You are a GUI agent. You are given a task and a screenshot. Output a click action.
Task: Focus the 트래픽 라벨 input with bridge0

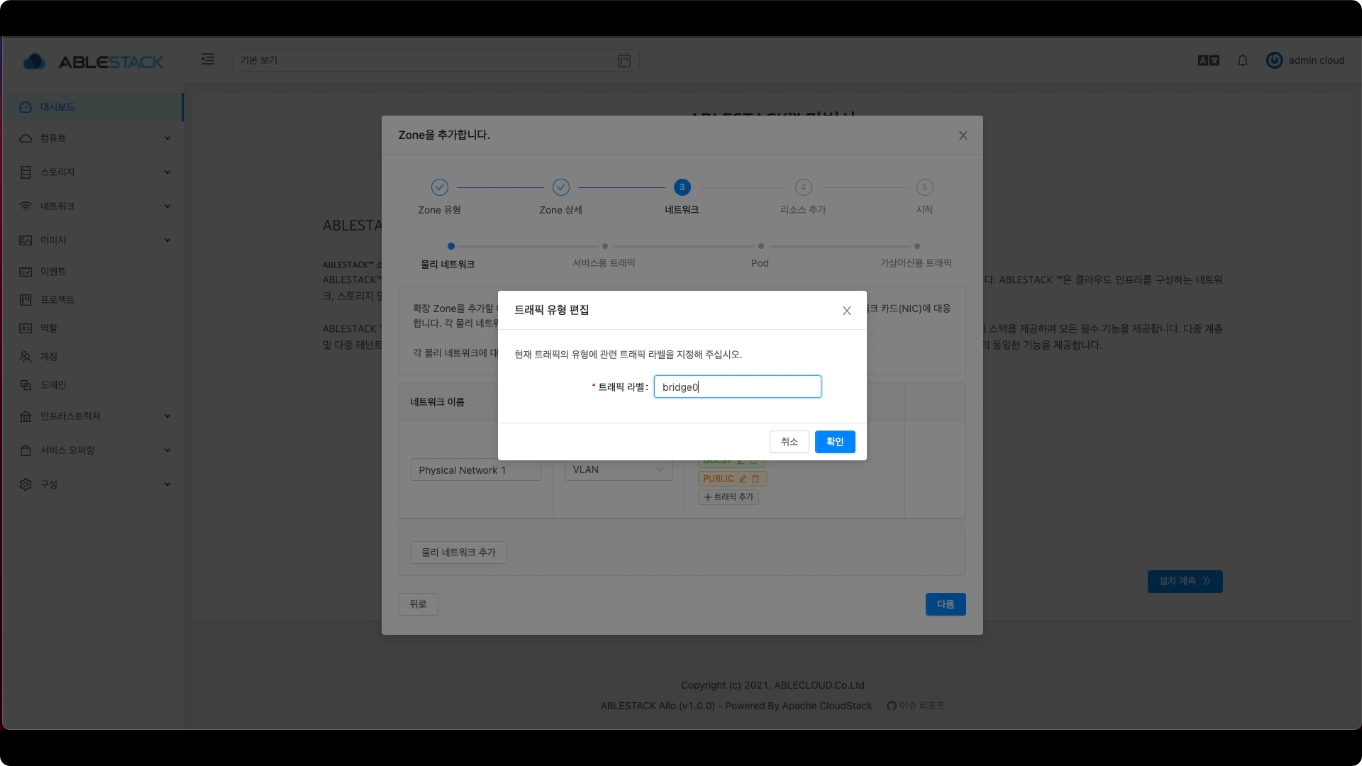[x=738, y=387]
